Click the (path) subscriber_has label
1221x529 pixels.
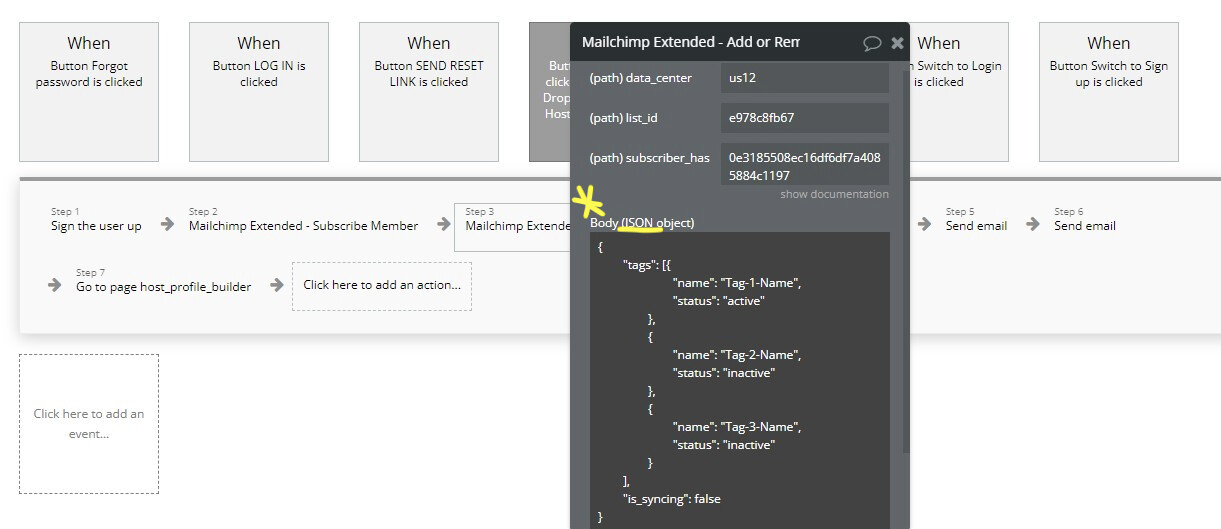[x=649, y=158]
